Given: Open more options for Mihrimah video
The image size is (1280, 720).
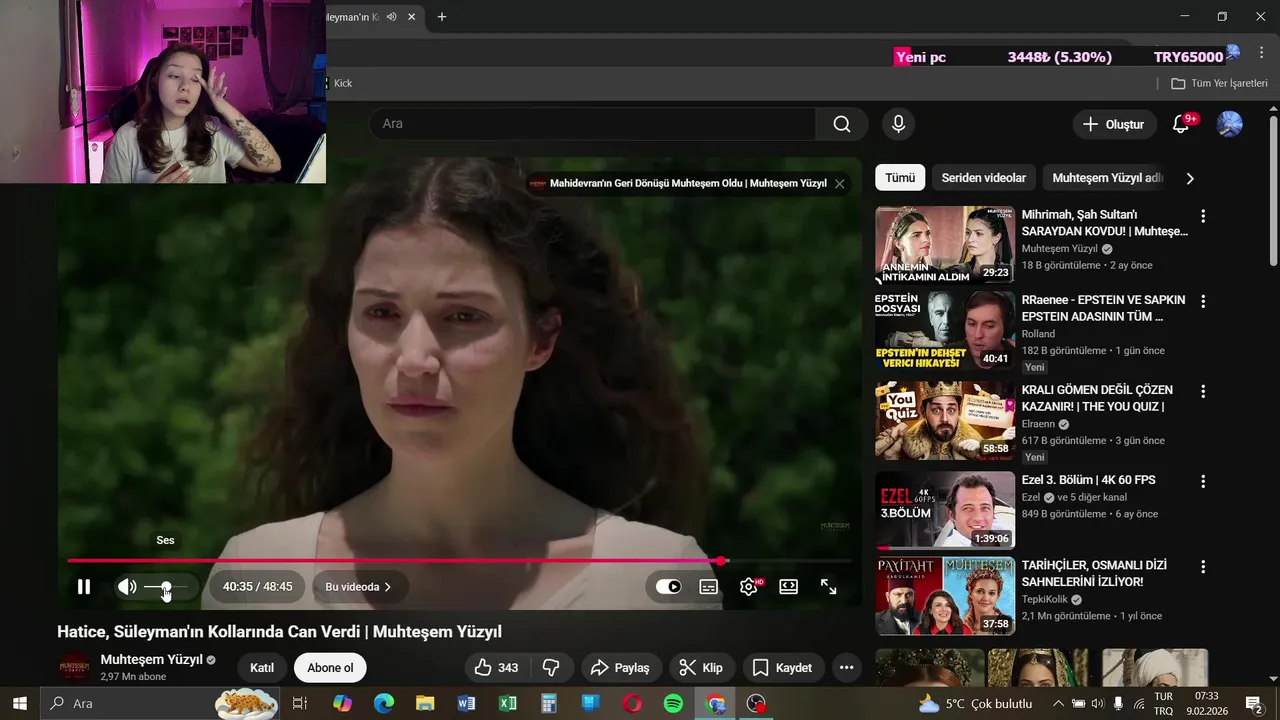Looking at the screenshot, I should coord(1203,216).
